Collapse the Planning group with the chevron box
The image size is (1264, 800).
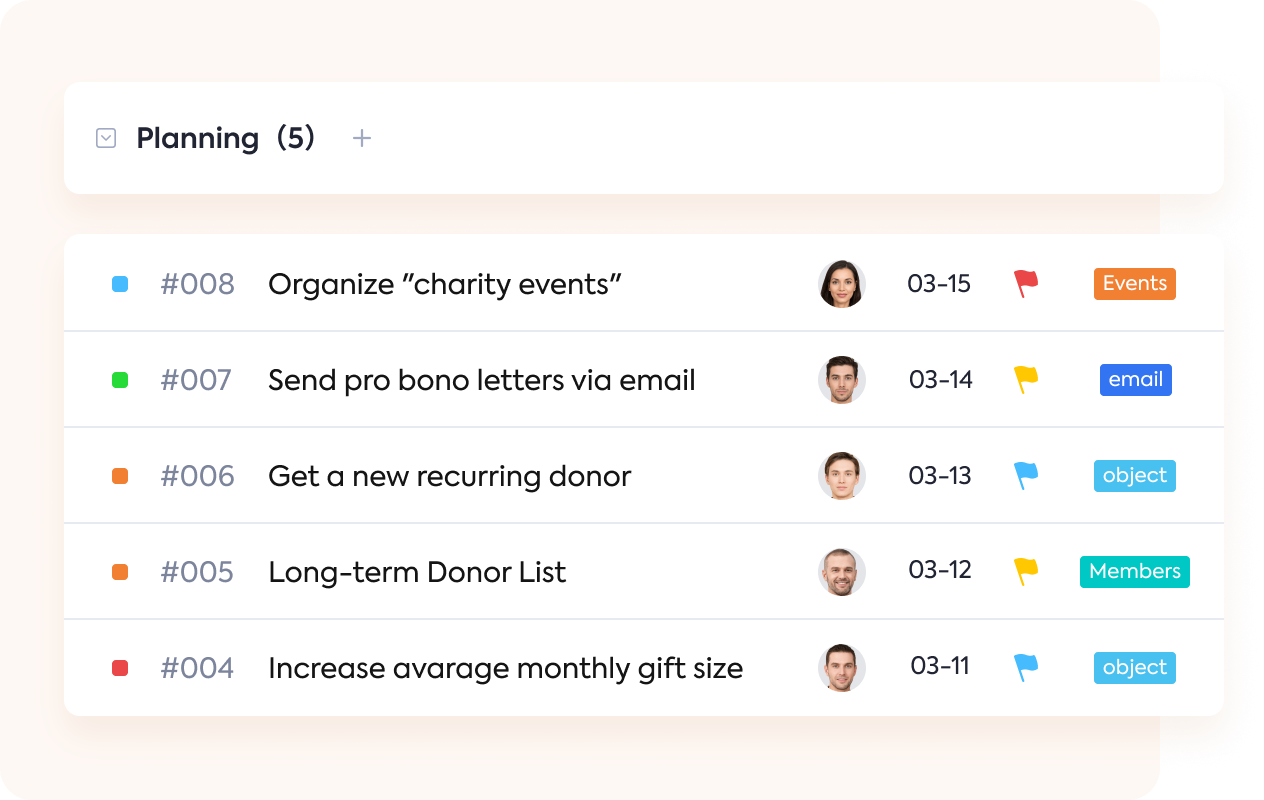tap(106, 138)
